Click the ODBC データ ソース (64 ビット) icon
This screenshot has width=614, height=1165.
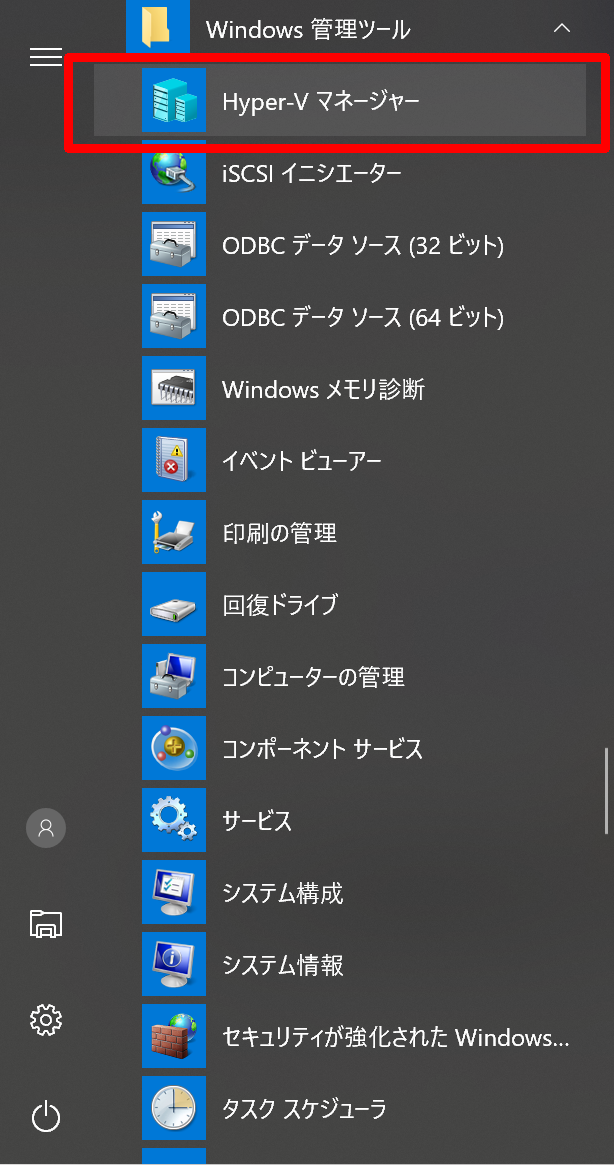173,317
